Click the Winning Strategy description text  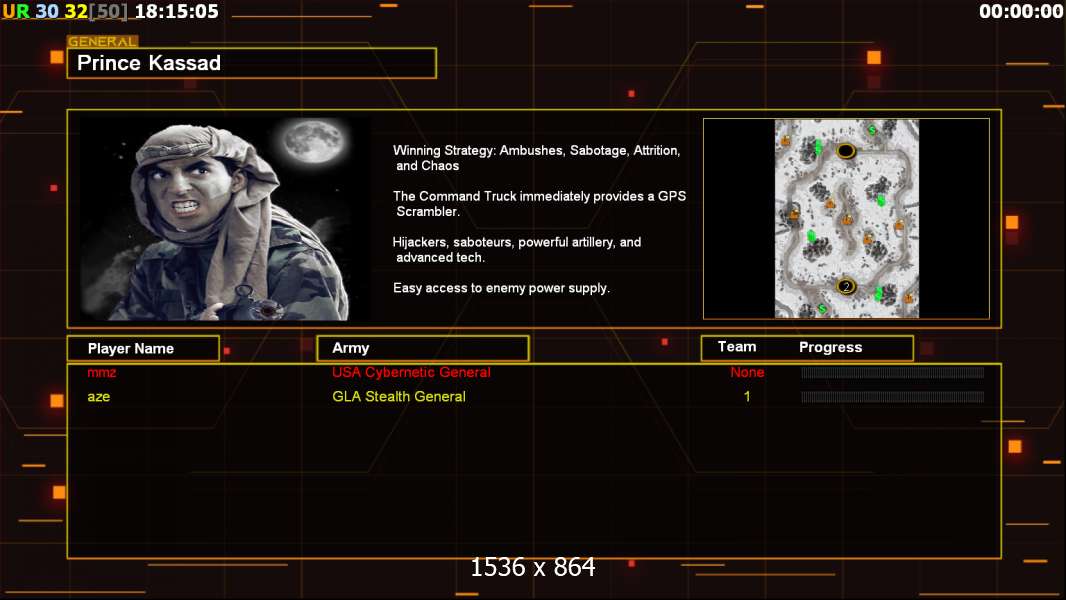pos(536,158)
